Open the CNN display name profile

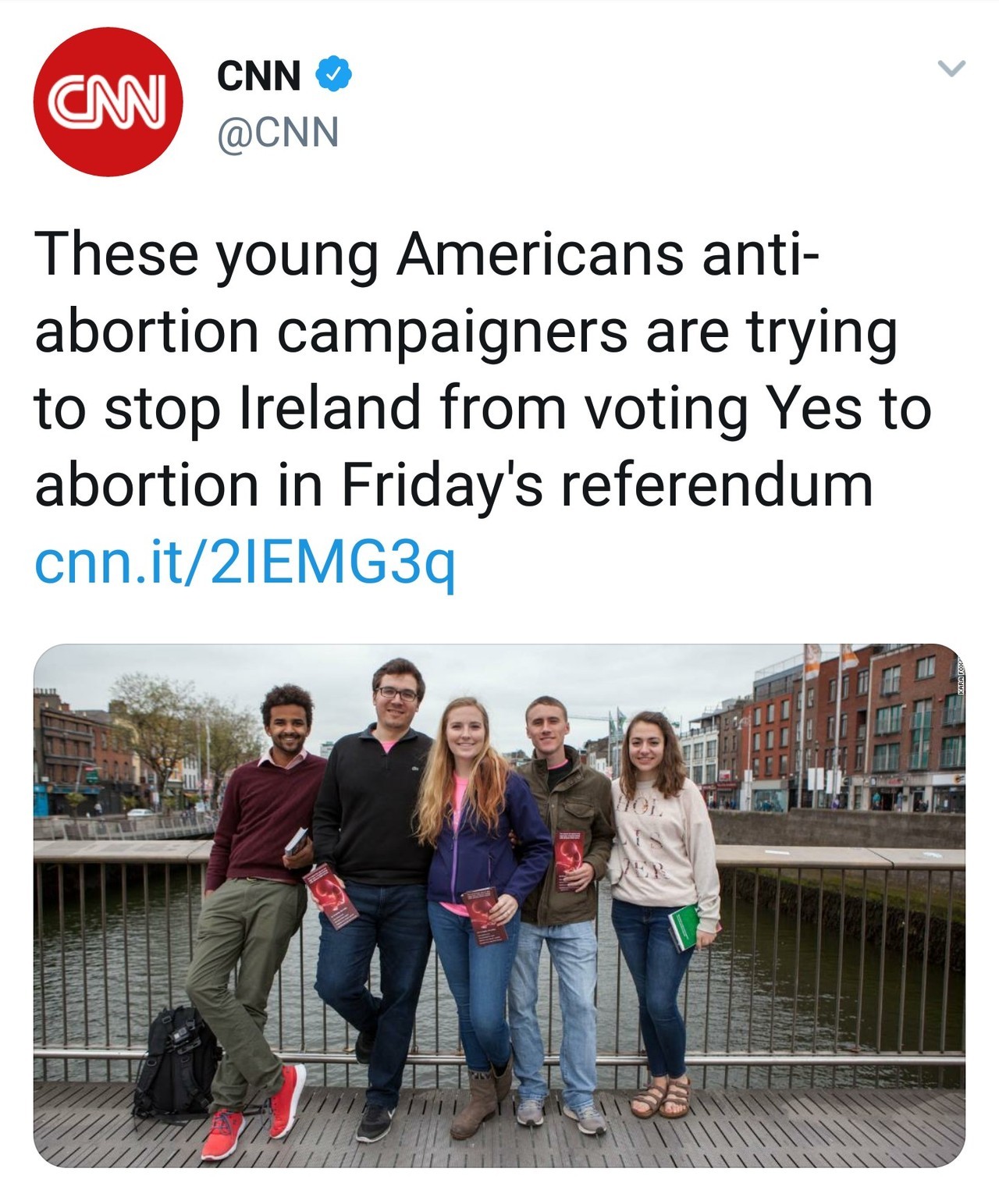point(258,76)
